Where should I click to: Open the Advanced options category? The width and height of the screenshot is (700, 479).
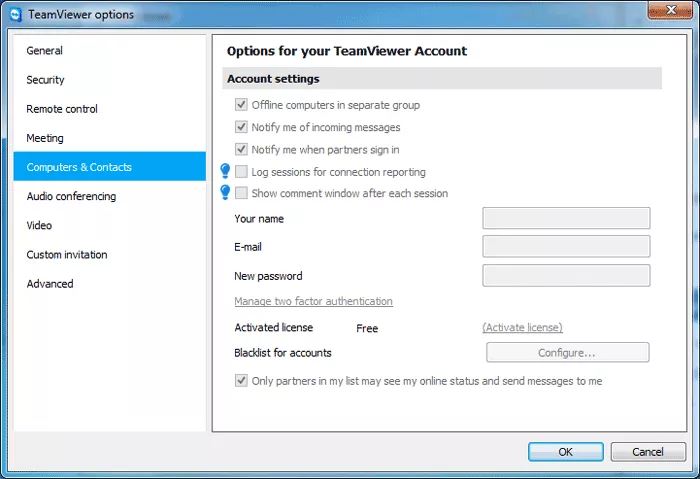coord(109,283)
